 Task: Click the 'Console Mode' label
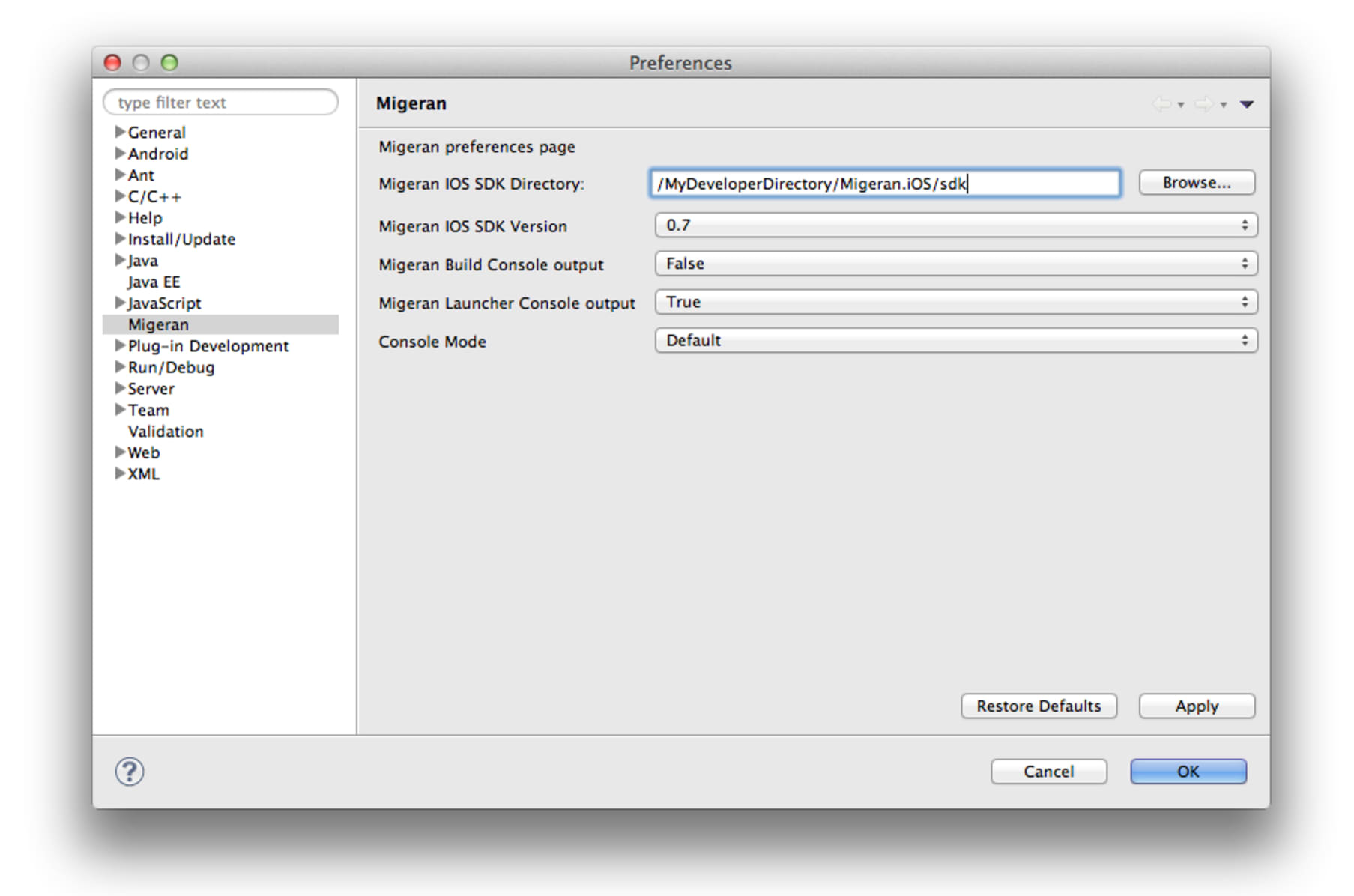[x=432, y=342]
